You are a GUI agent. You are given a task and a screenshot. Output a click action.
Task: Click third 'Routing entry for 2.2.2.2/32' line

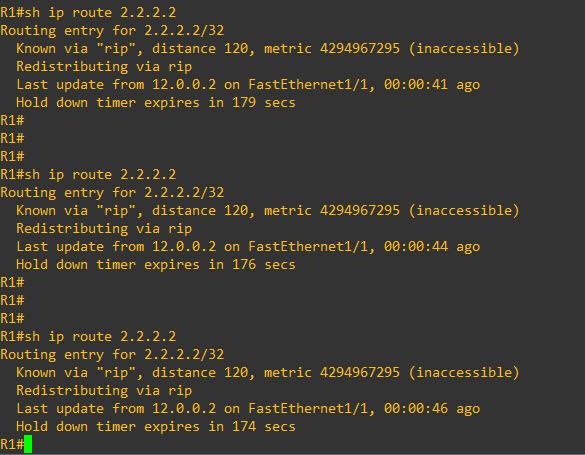(112, 354)
